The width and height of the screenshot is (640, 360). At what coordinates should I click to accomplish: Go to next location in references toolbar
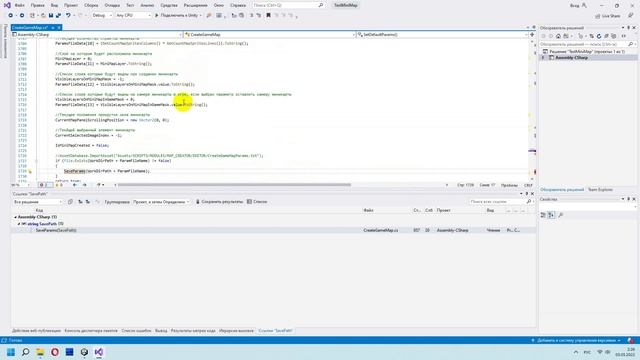(x=87, y=202)
